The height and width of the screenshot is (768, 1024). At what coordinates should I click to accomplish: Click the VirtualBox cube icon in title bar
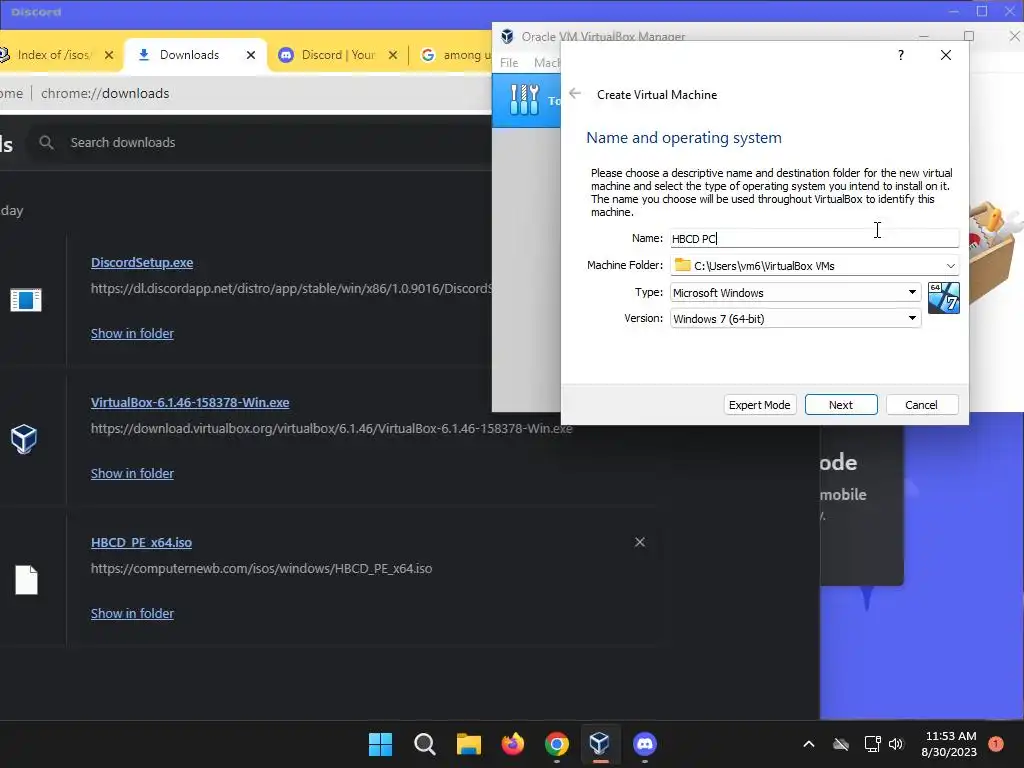click(x=507, y=36)
